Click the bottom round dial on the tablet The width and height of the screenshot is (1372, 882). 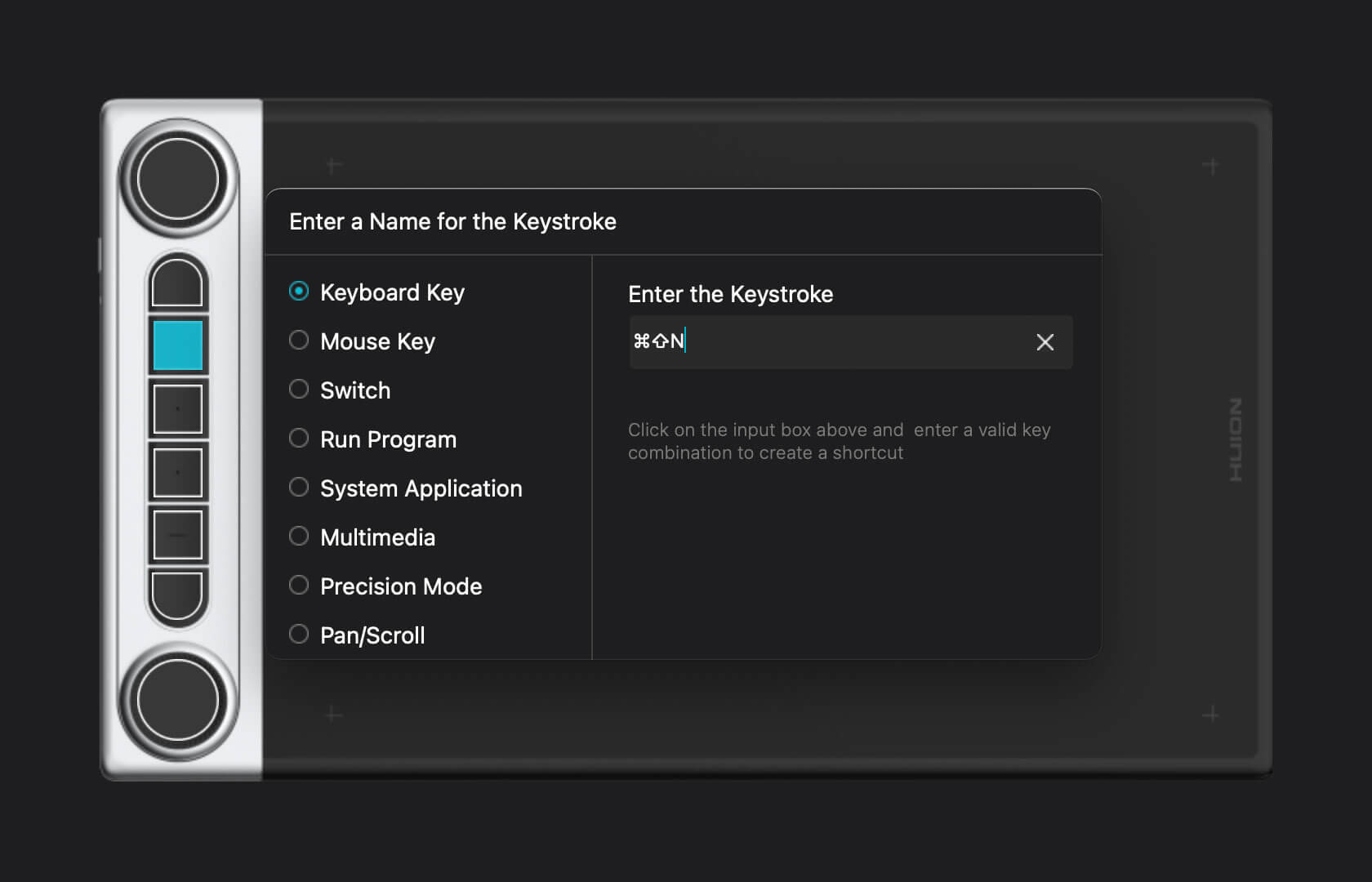pyautogui.click(x=178, y=700)
